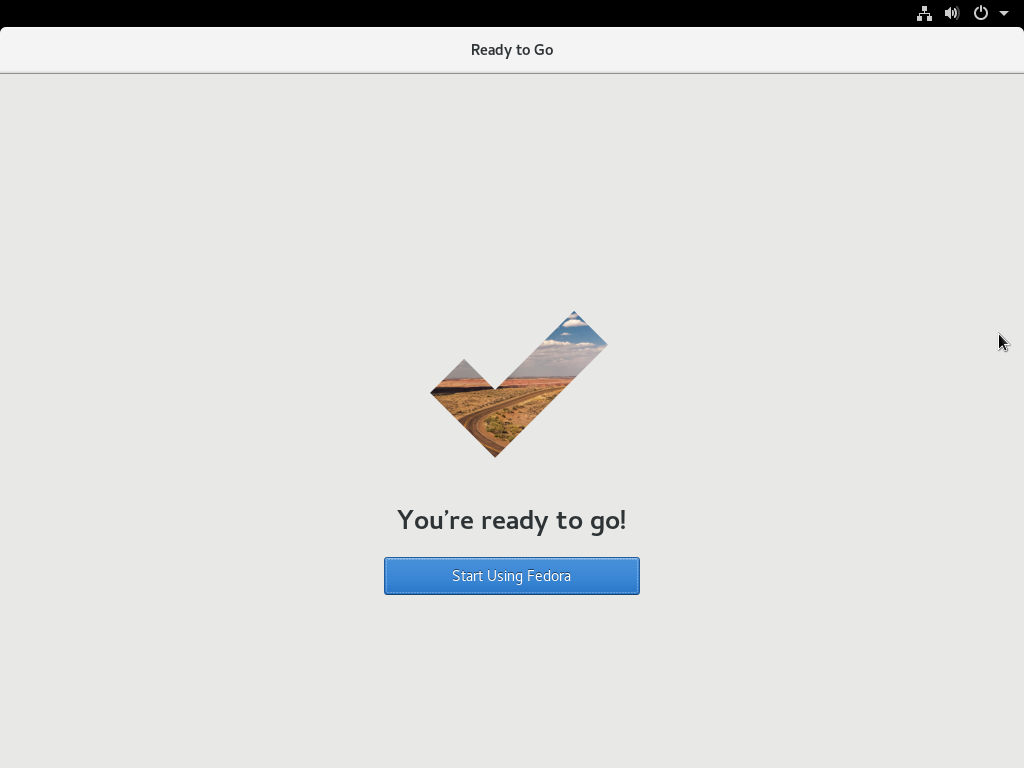Click the "You're ready to go!" heading
Viewport: 1024px width, 768px height.
pos(511,520)
